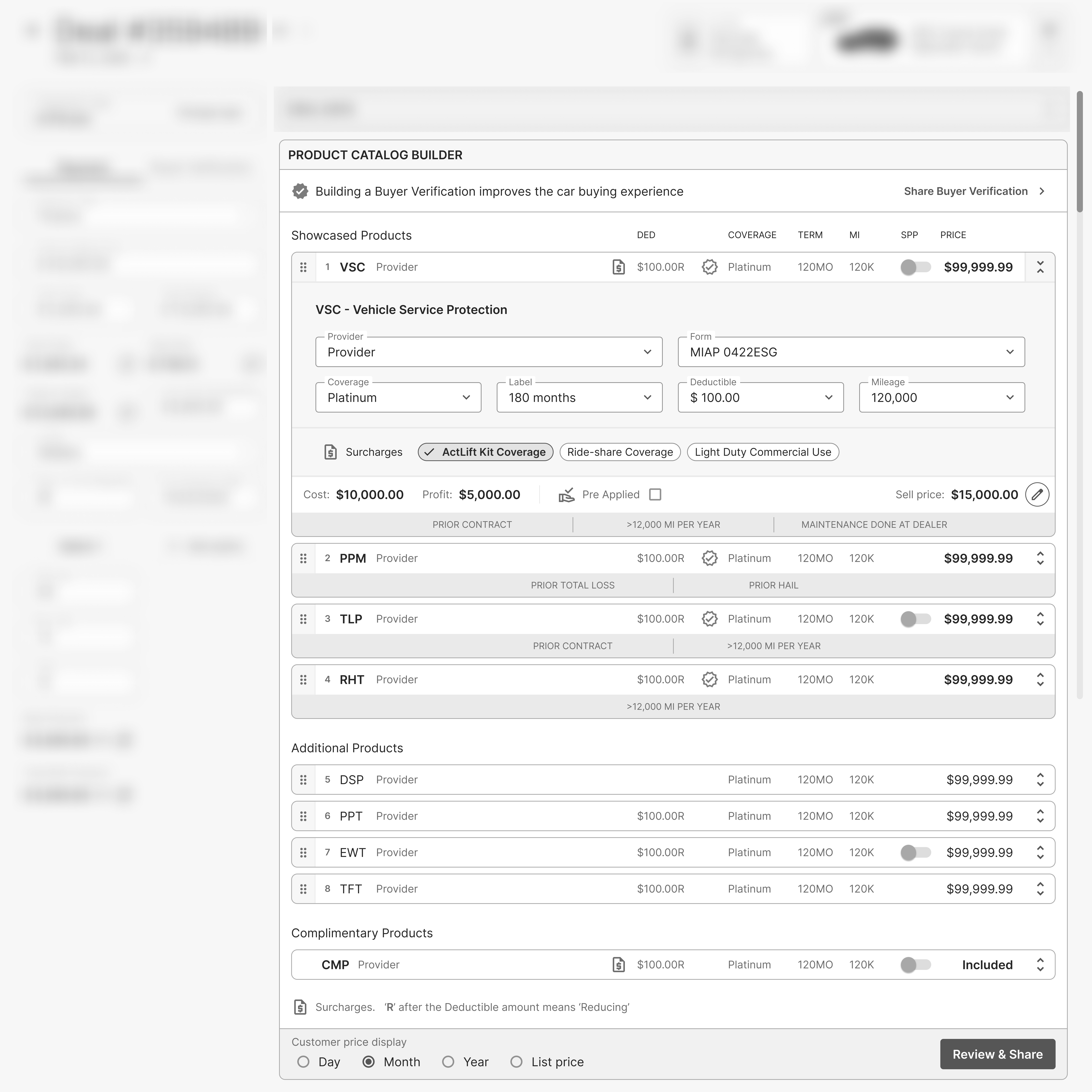This screenshot has width=1092, height=1092.
Task: Deselect the ActLift Kit Coverage surcharge chip
Action: [x=486, y=452]
